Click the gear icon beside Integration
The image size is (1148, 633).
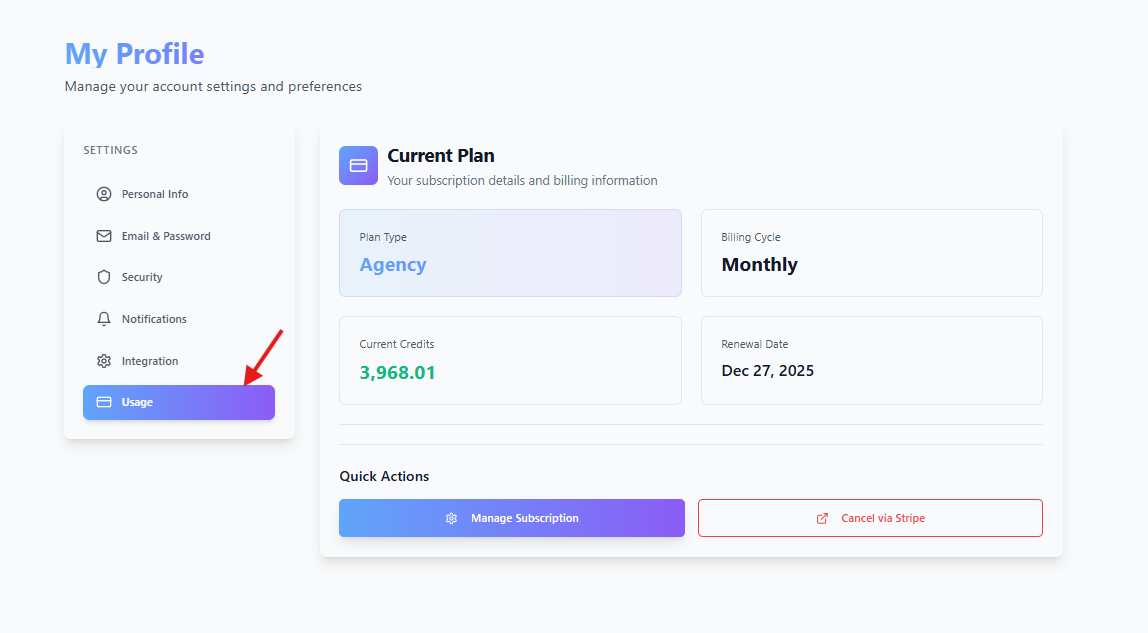click(x=104, y=361)
